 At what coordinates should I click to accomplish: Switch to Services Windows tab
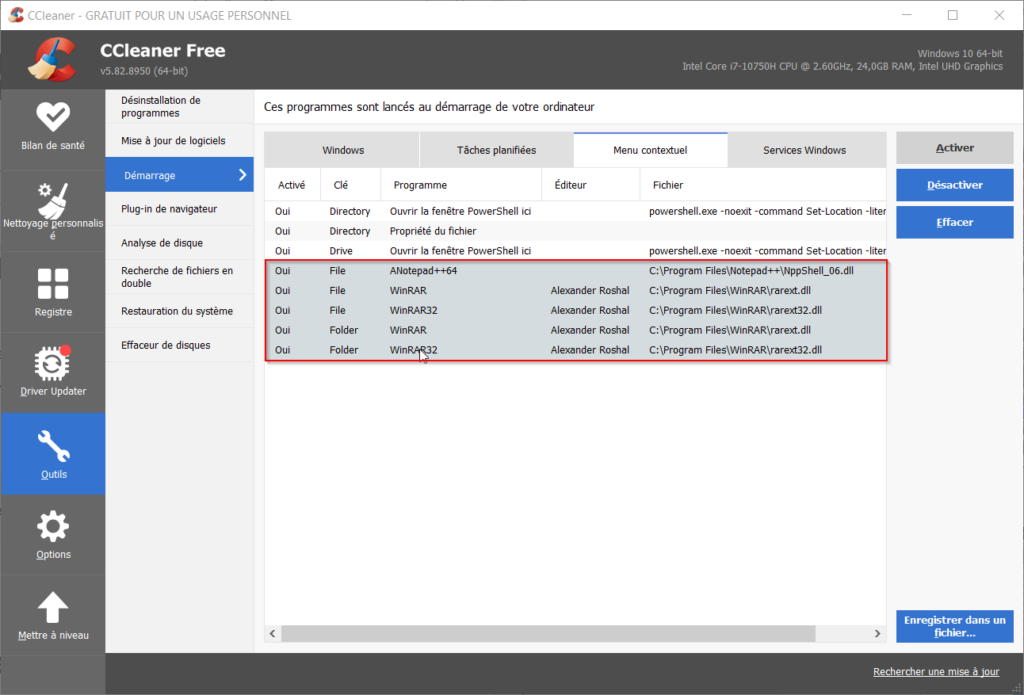(805, 150)
